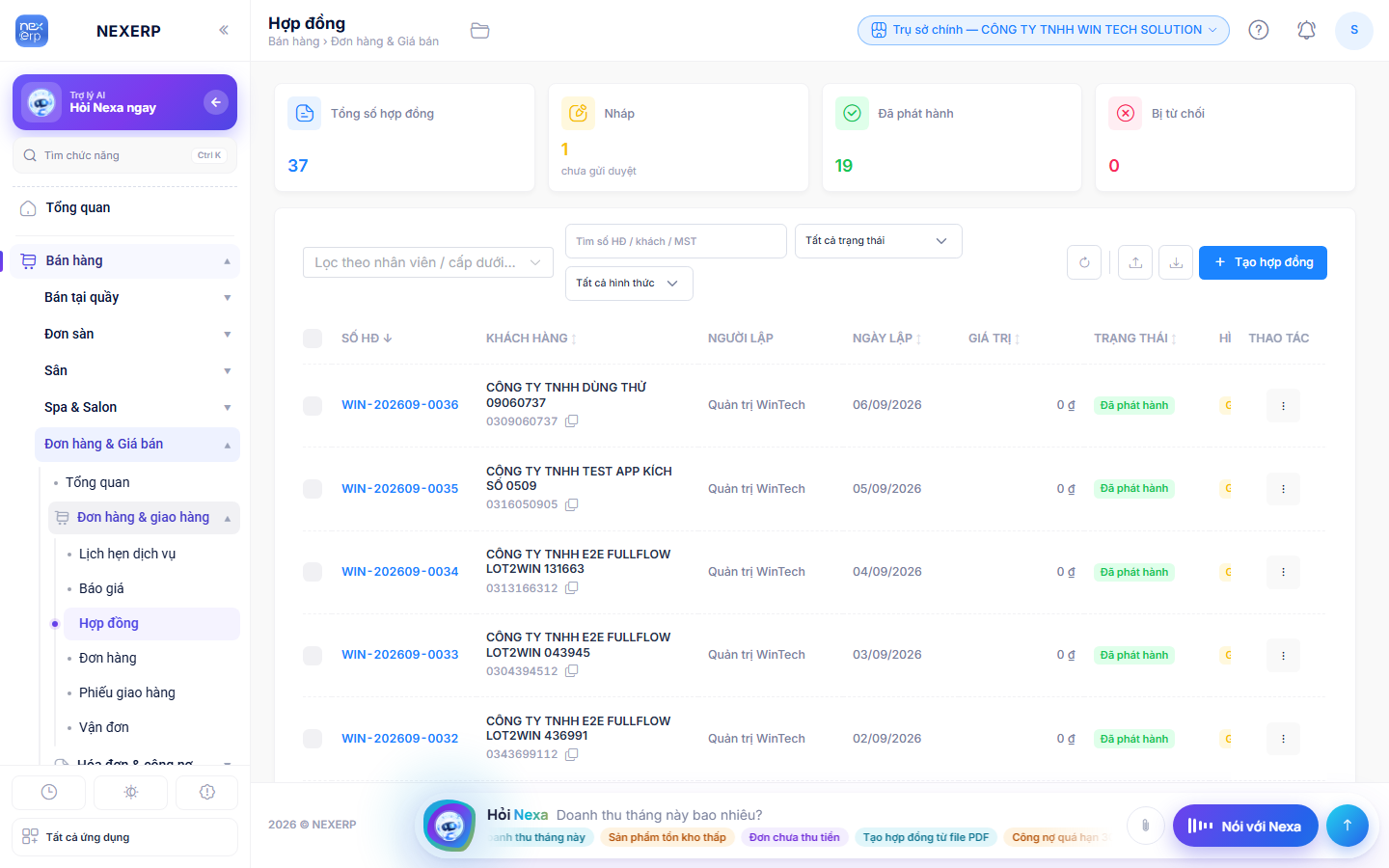Image resolution: width=1389 pixels, height=868 pixels.
Task: Click the upload icon in the table toolbar
Action: (x=1135, y=262)
